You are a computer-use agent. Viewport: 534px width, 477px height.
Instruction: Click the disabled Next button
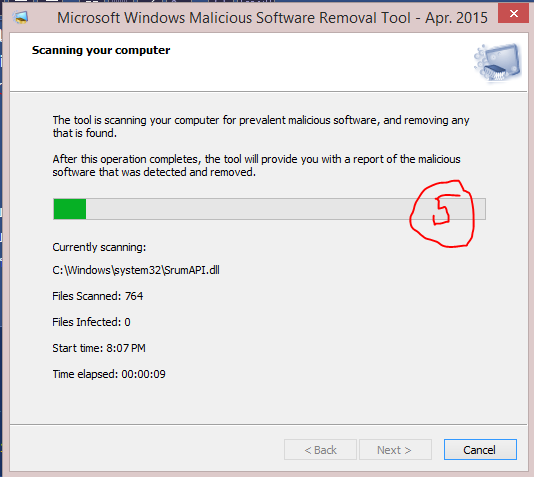pos(395,449)
